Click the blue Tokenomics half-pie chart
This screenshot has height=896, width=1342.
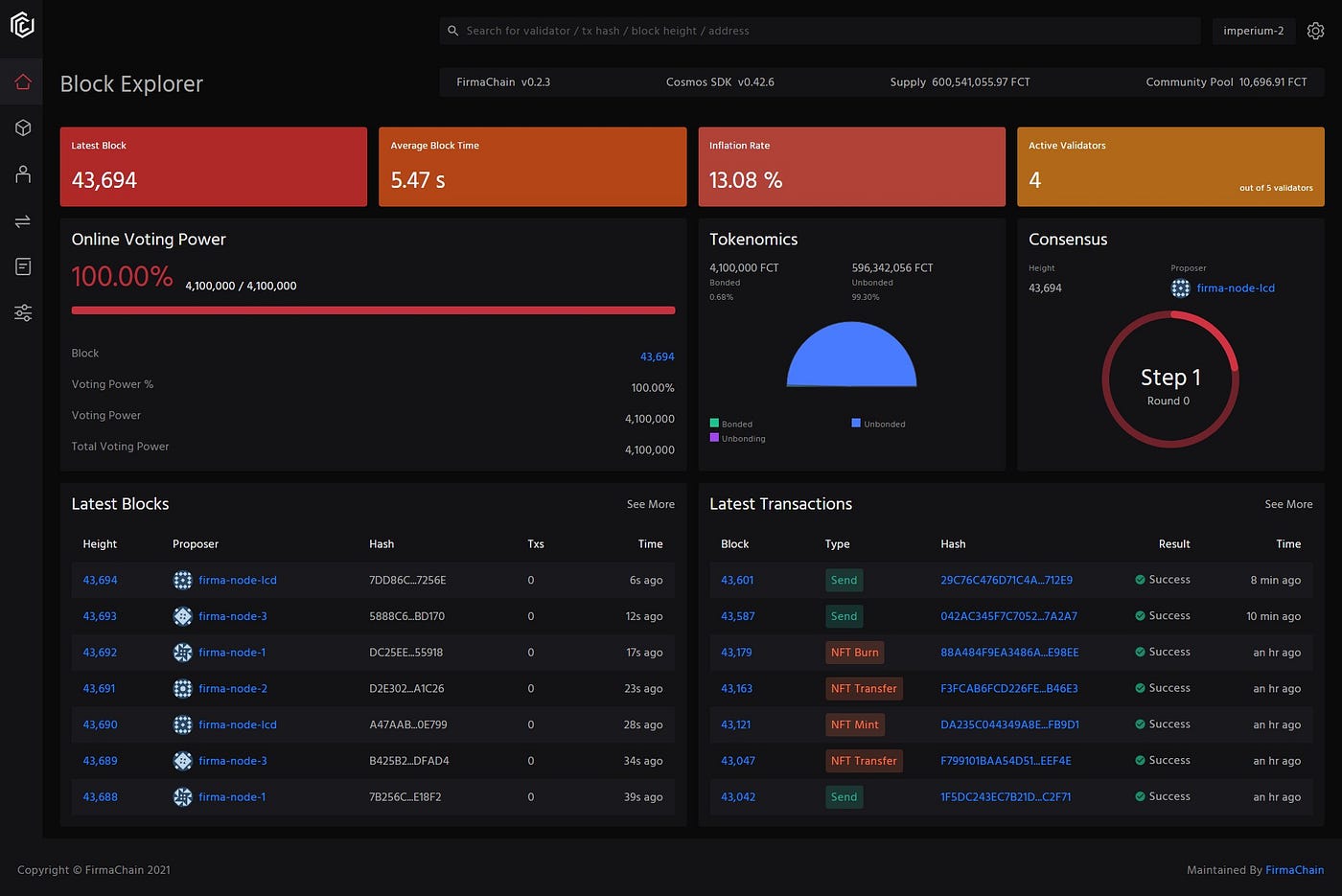[x=851, y=355]
